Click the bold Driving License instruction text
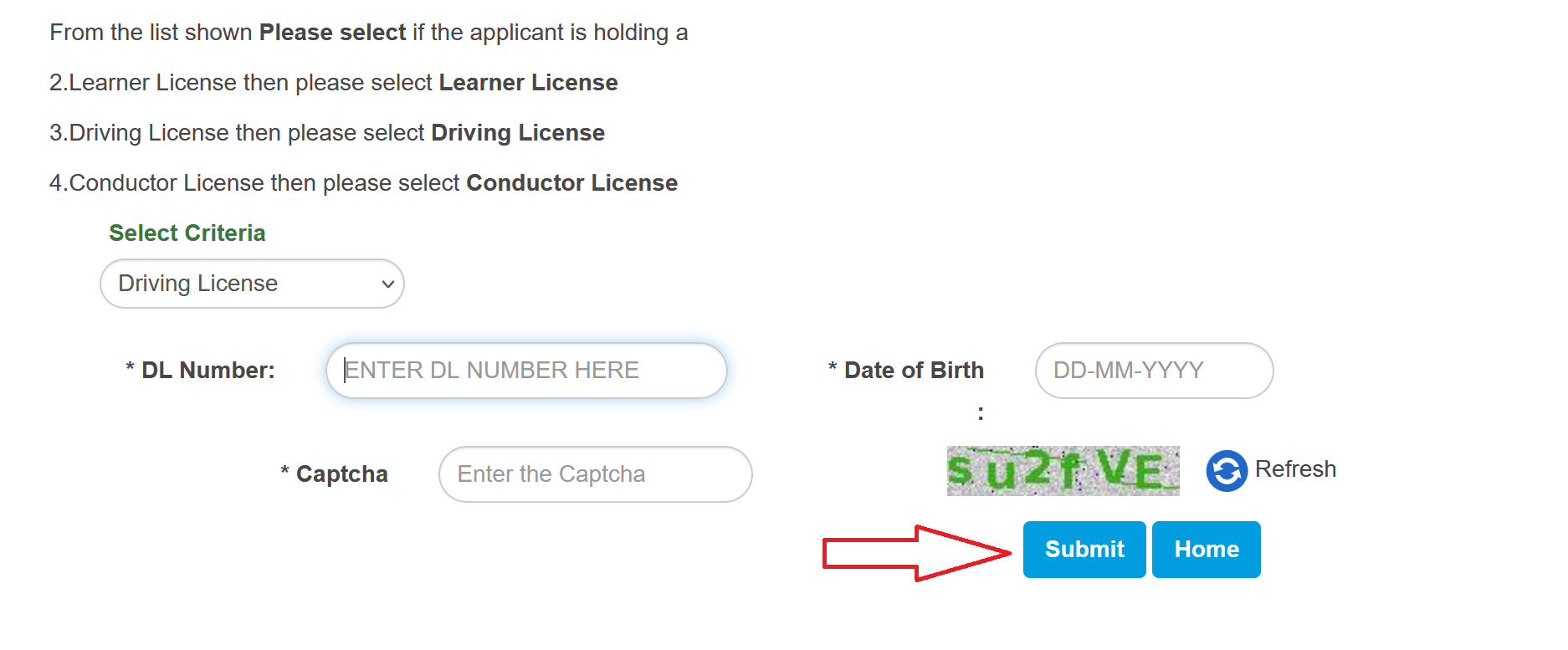1568x650 pixels. click(x=517, y=132)
